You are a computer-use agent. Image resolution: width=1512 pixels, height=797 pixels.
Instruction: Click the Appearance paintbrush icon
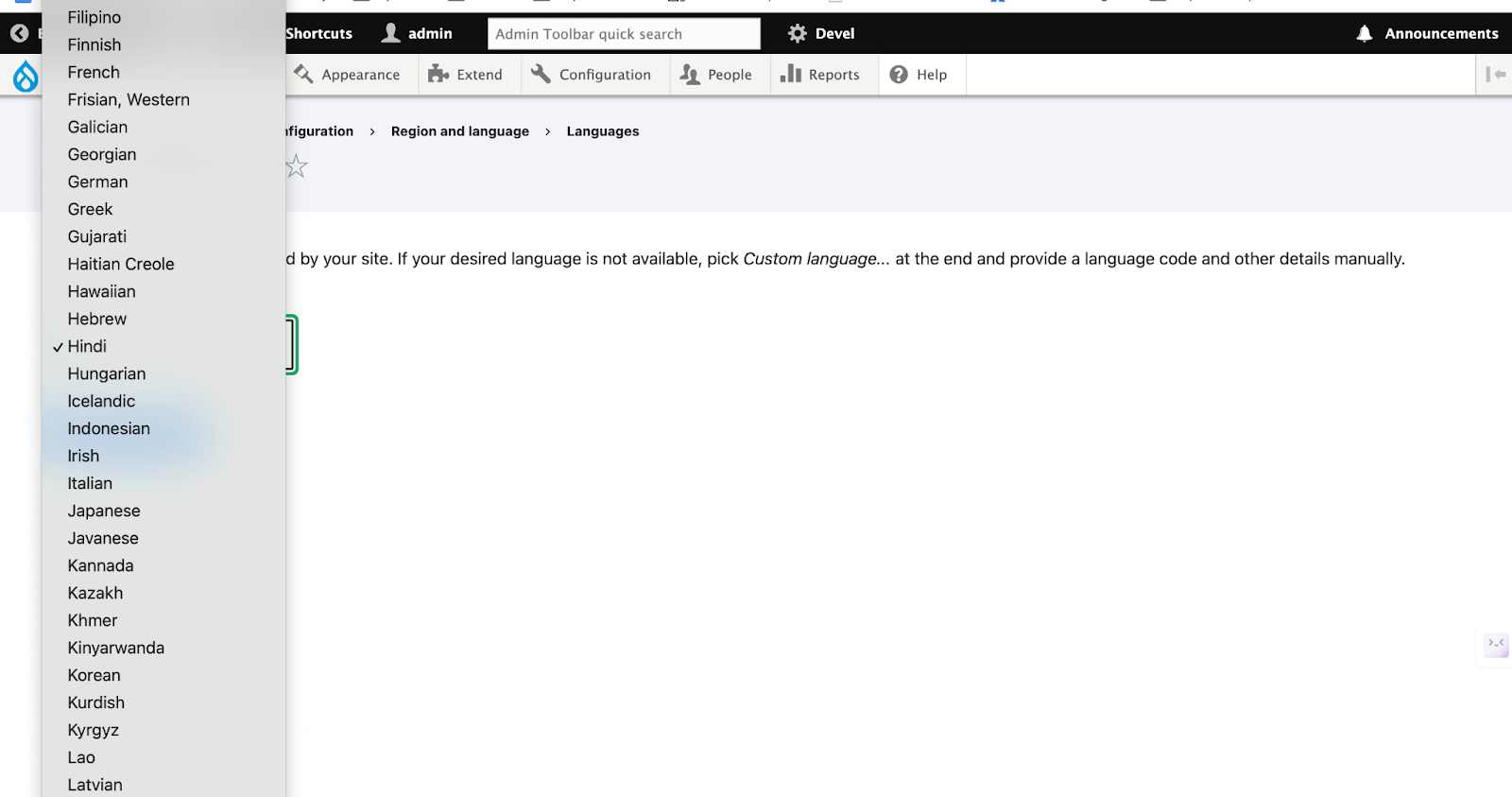(x=303, y=74)
